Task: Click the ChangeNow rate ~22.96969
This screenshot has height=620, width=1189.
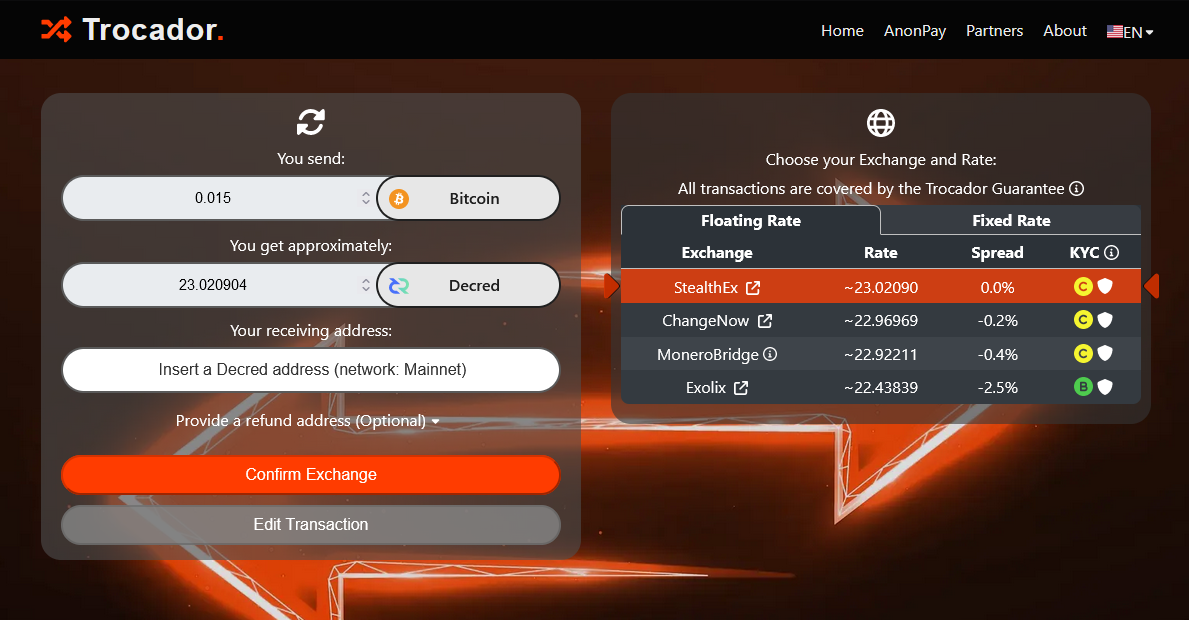Action: pyautogui.click(x=881, y=321)
